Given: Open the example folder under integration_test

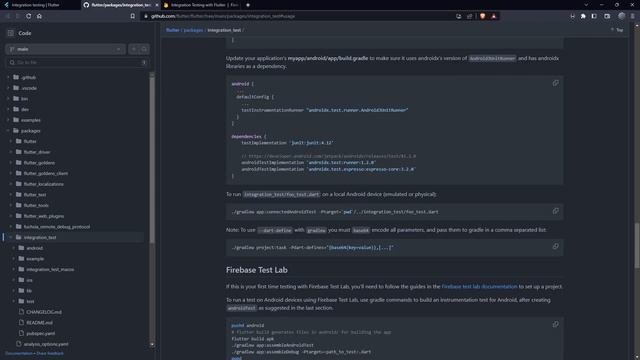Looking at the screenshot, I should tap(35, 258).
